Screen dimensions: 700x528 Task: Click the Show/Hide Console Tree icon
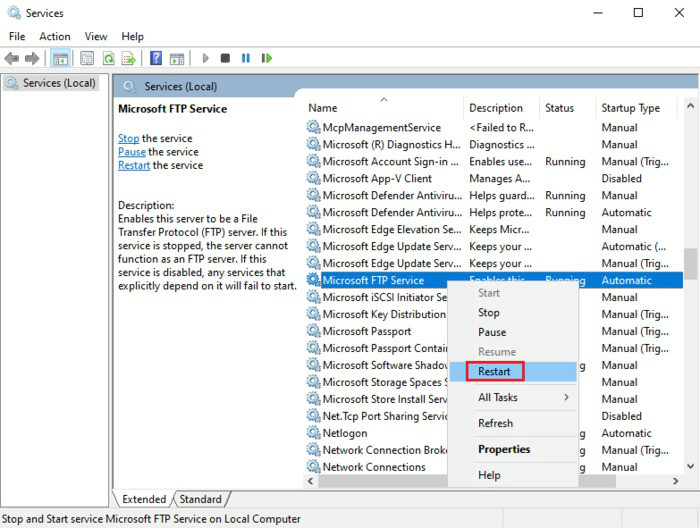(x=60, y=59)
